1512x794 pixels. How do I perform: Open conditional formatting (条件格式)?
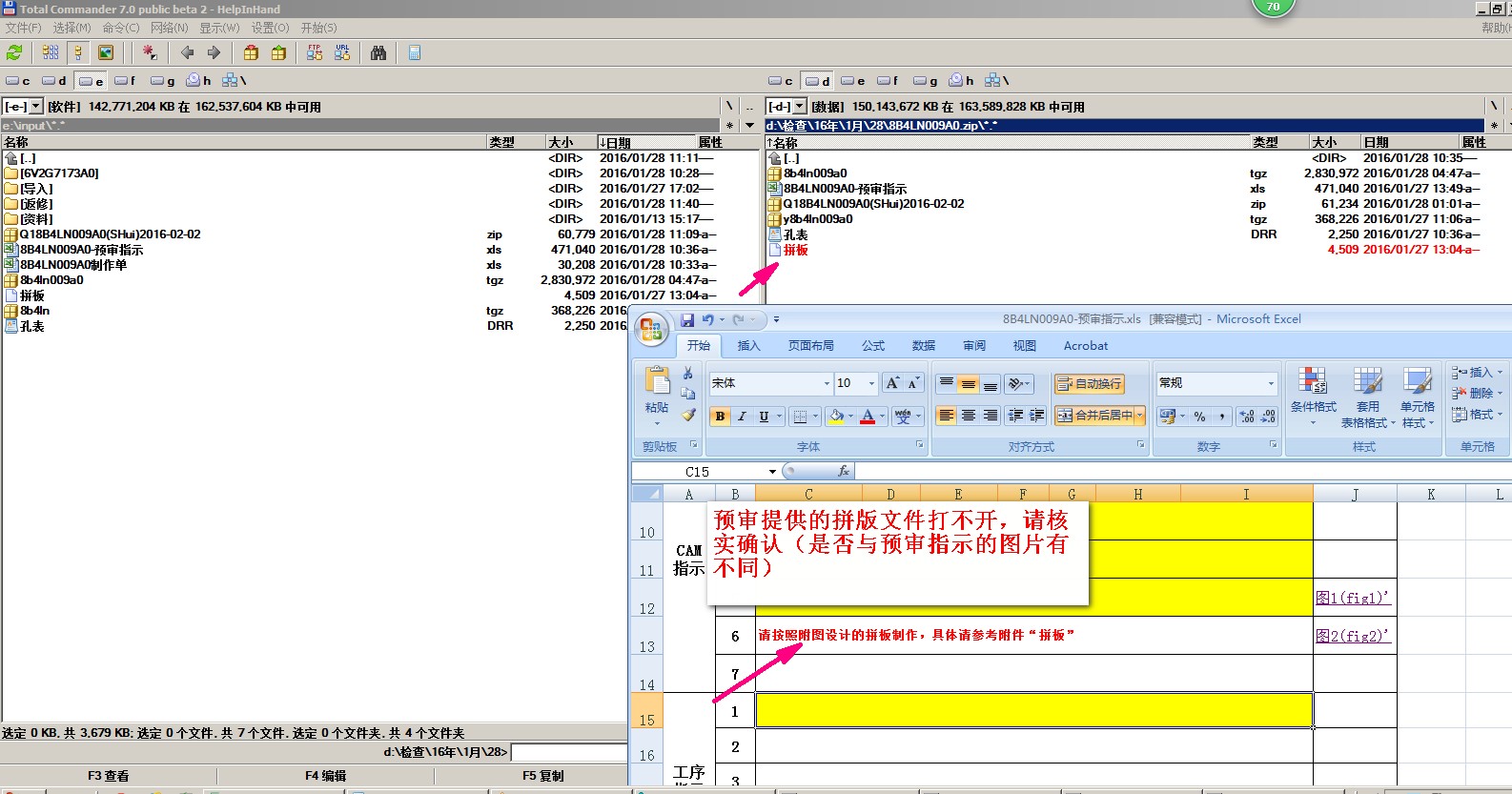coord(1313,396)
